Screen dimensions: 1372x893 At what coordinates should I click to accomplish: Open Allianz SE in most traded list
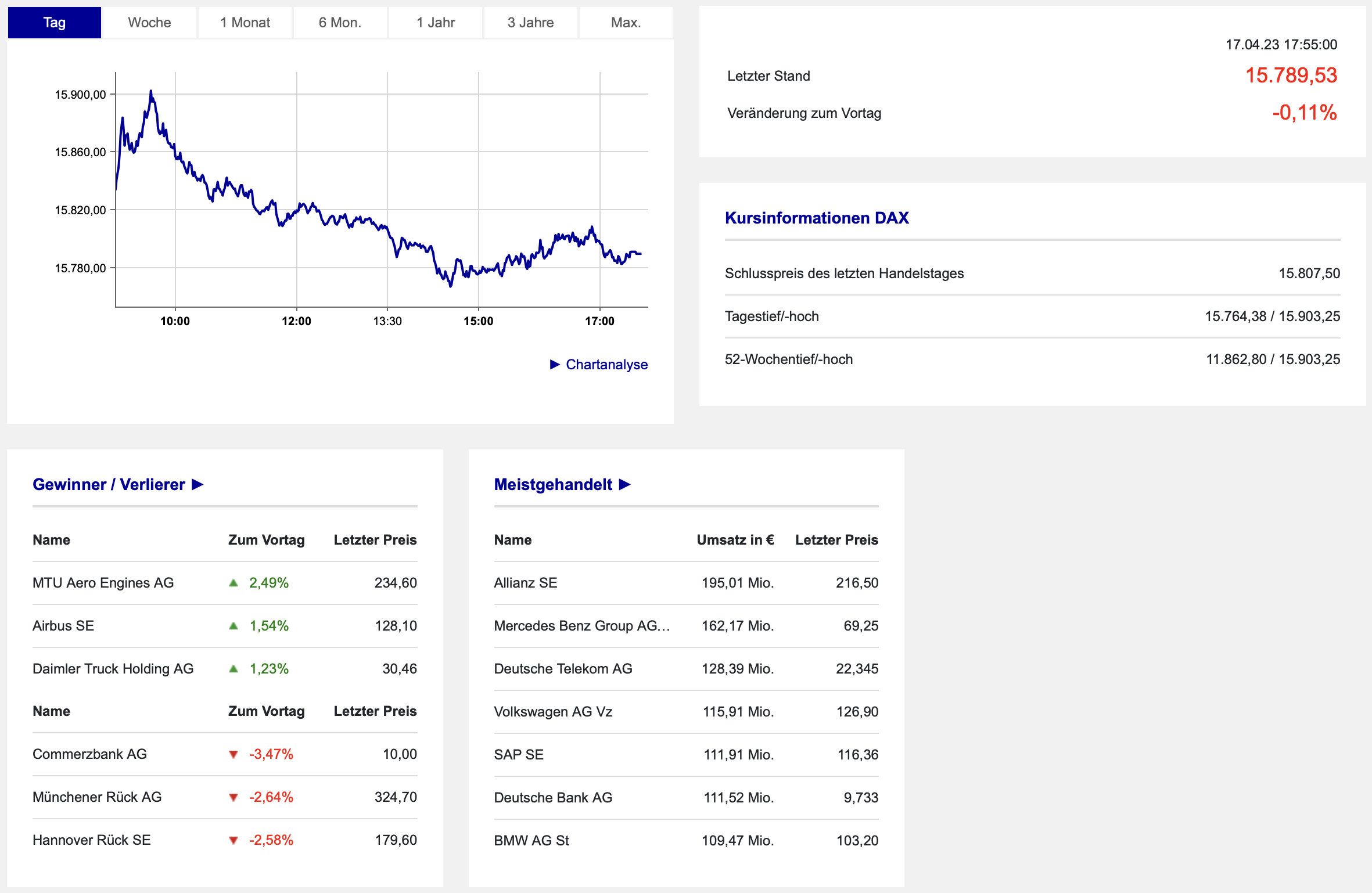point(525,583)
